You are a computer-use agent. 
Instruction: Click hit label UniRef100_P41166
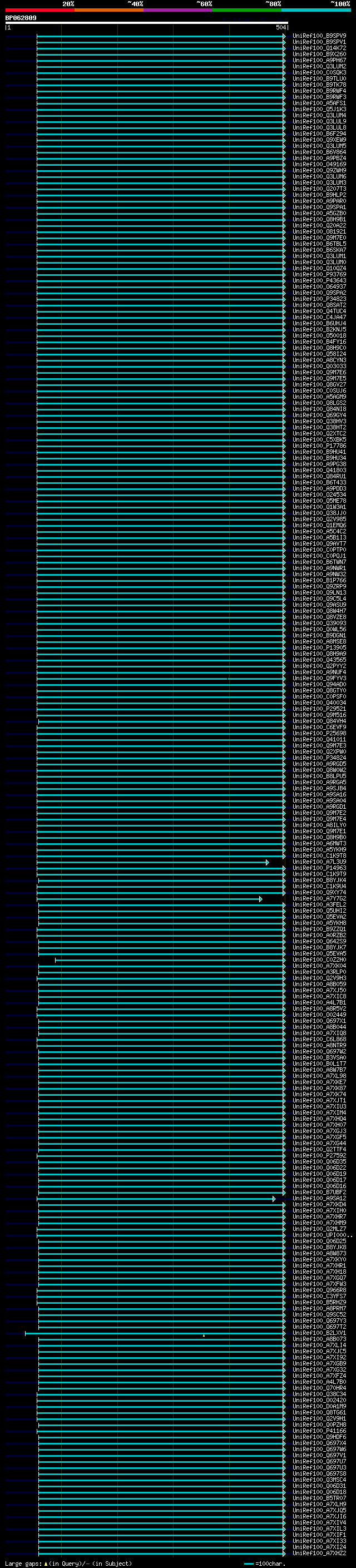[x=319, y=1431]
